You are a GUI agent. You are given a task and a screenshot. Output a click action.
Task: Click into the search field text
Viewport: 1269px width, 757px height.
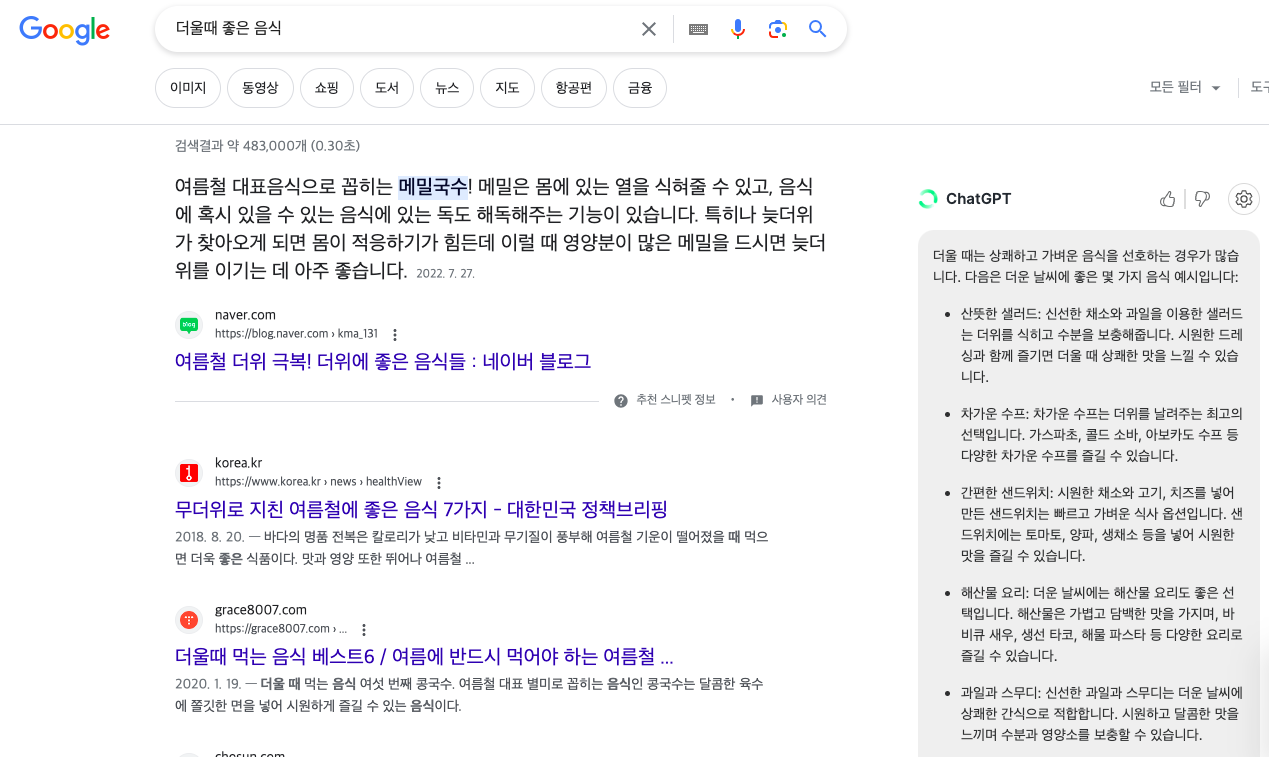point(228,29)
